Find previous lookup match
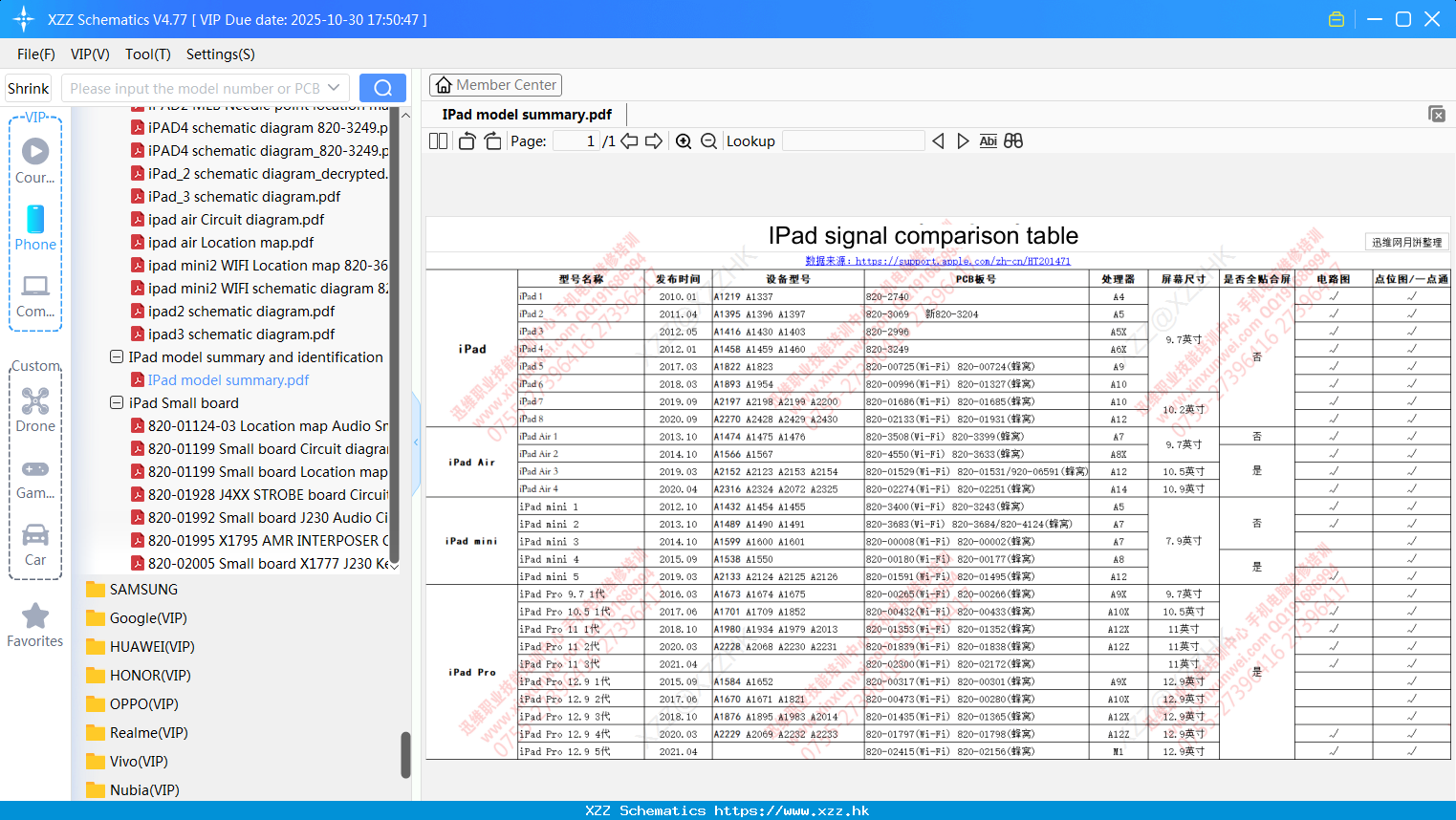 938,141
